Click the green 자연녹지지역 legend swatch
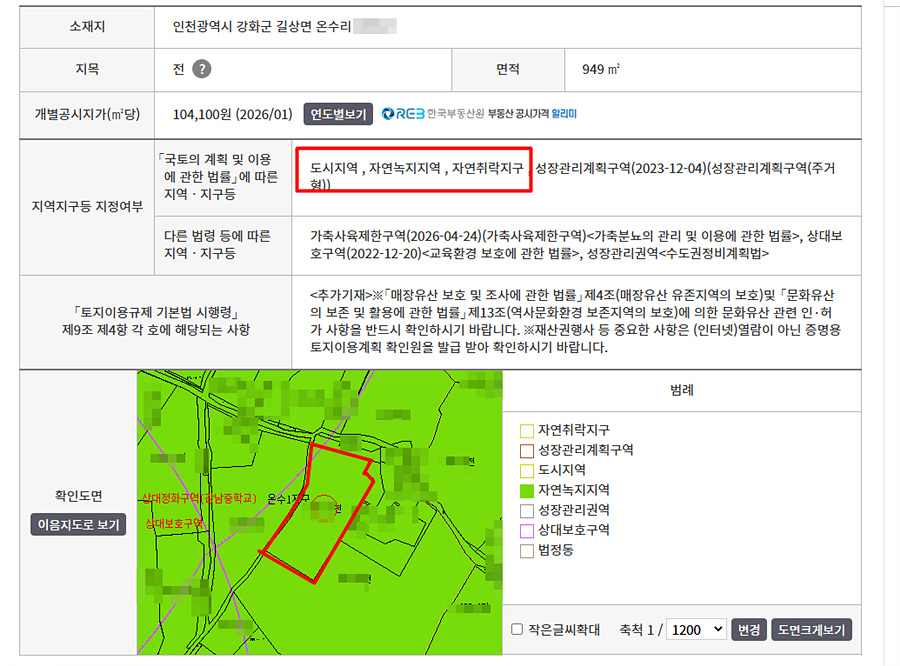 point(526,491)
